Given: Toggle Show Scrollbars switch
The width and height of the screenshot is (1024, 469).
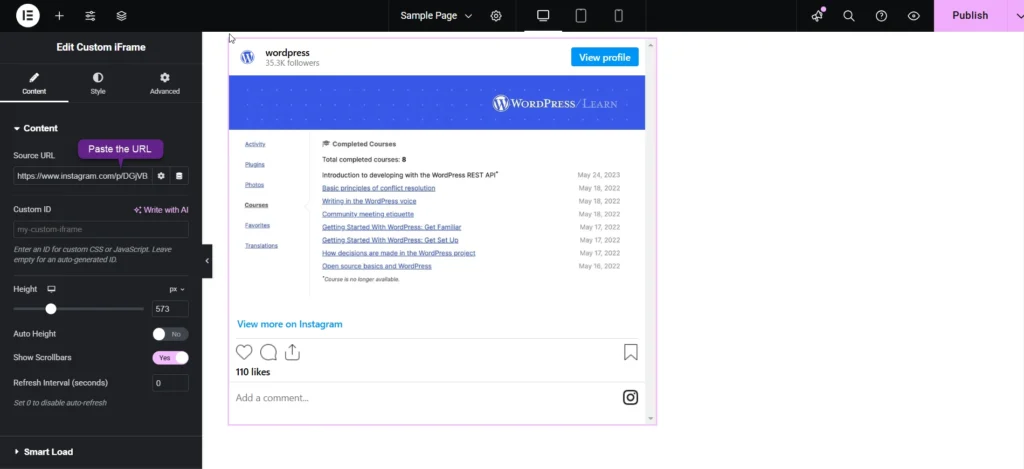Looking at the screenshot, I should click(x=170, y=358).
